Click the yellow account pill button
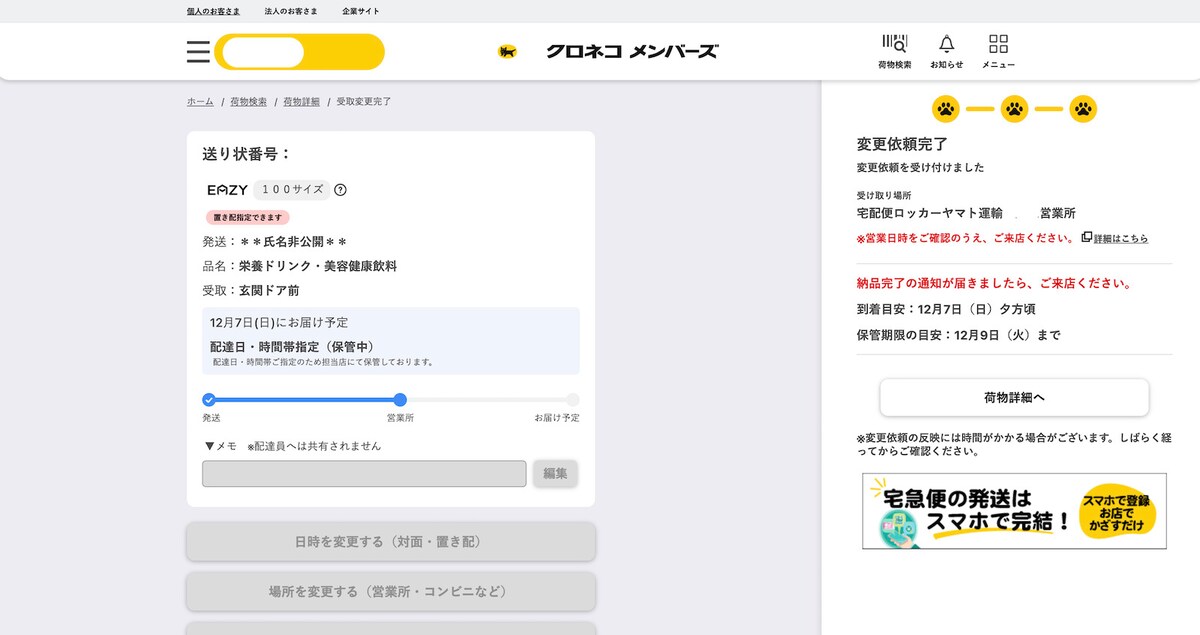 point(299,52)
